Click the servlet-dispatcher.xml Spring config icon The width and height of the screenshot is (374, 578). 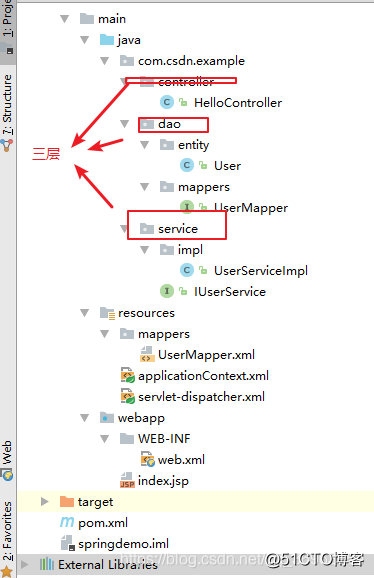pos(127,396)
